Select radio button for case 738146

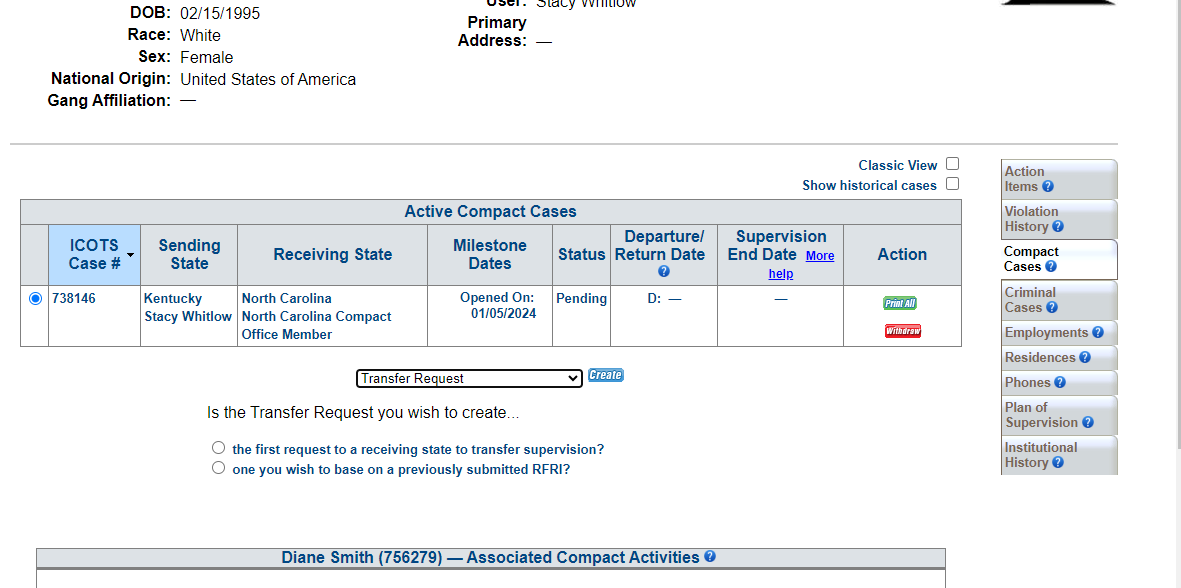tap(35, 299)
